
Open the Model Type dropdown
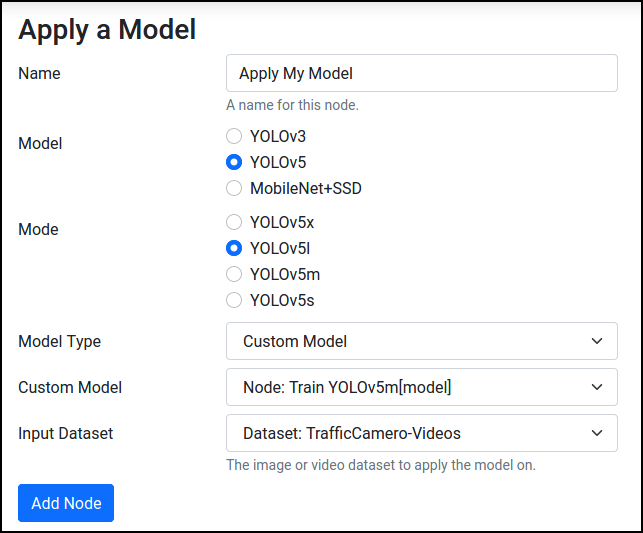(x=422, y=341)
